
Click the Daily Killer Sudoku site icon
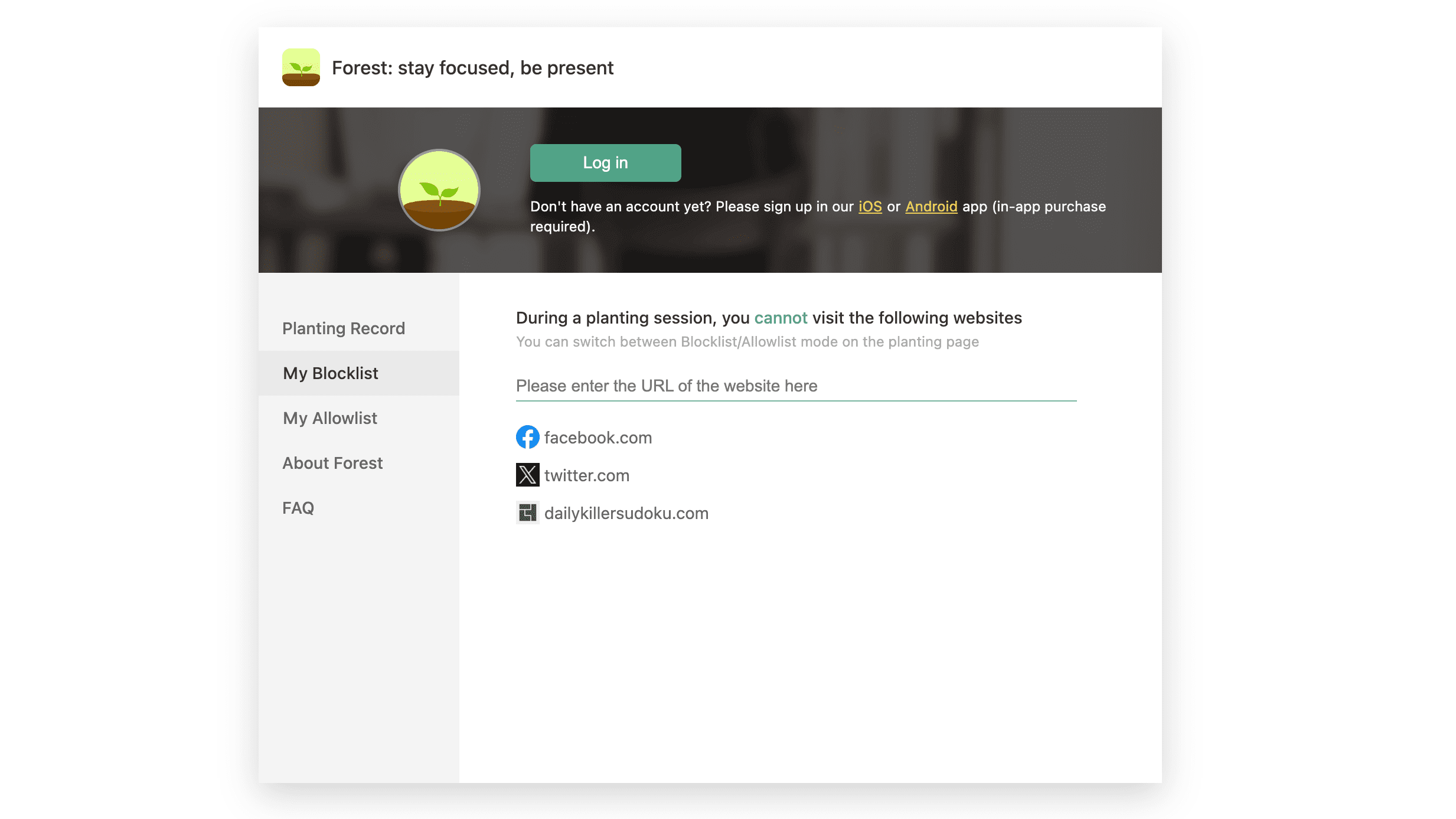[x=527, y=513]
